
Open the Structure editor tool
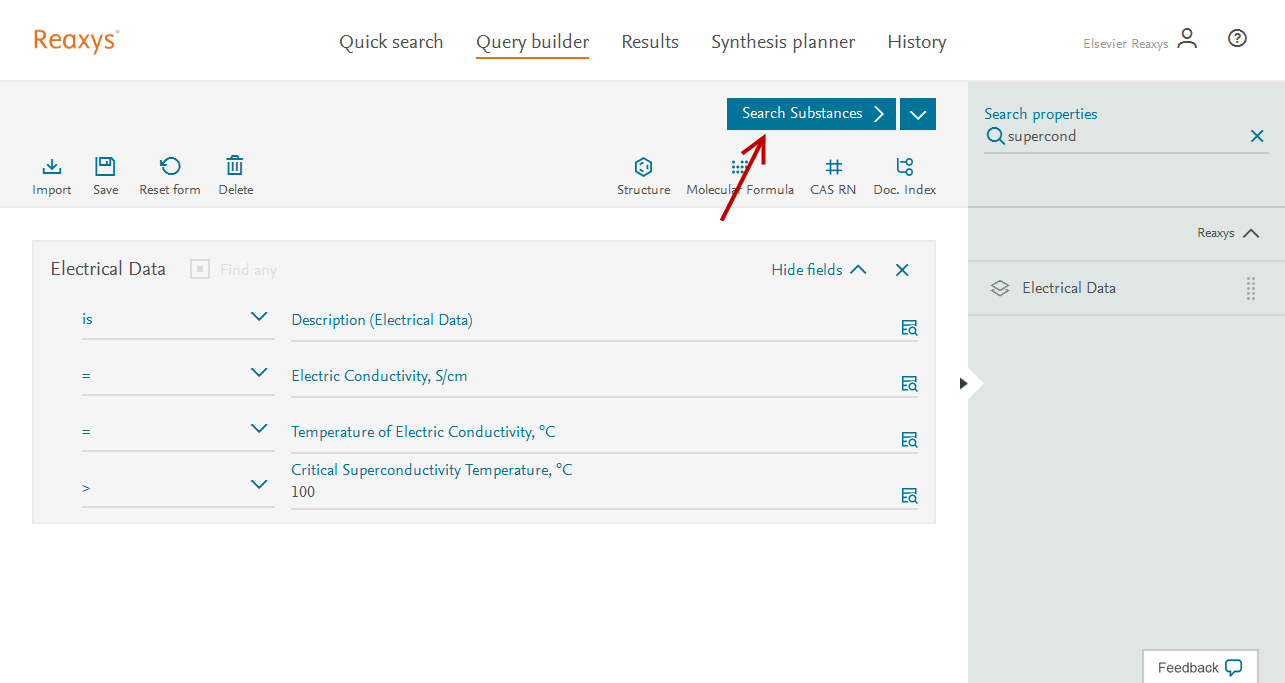click(x=643, y=167)
